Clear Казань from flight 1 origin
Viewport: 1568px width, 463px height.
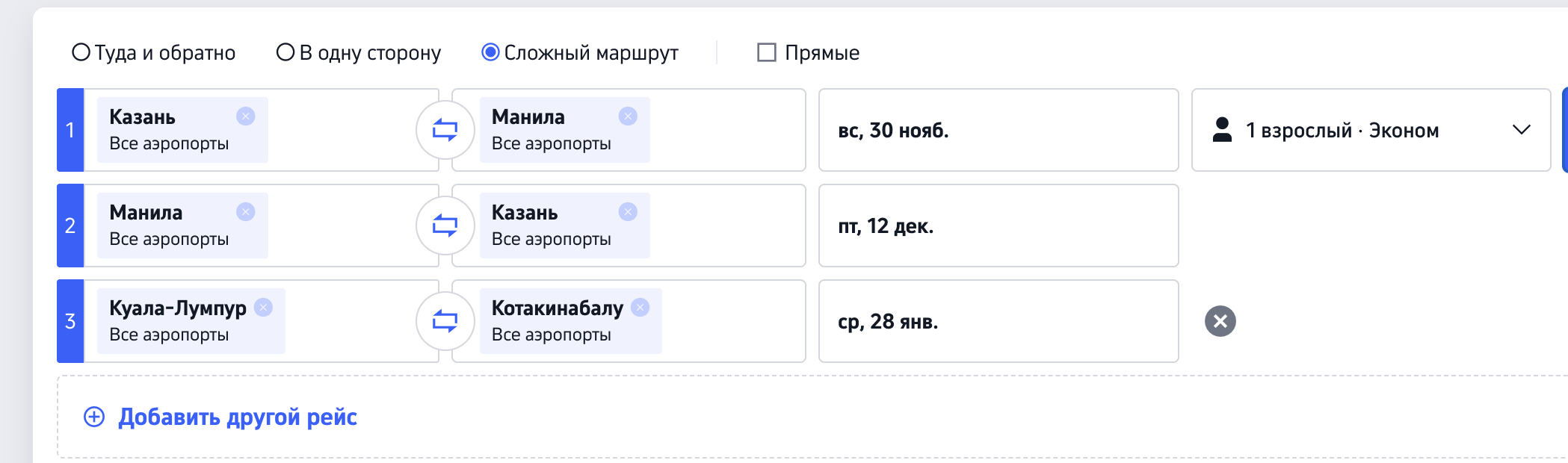(x=245, y=116)
